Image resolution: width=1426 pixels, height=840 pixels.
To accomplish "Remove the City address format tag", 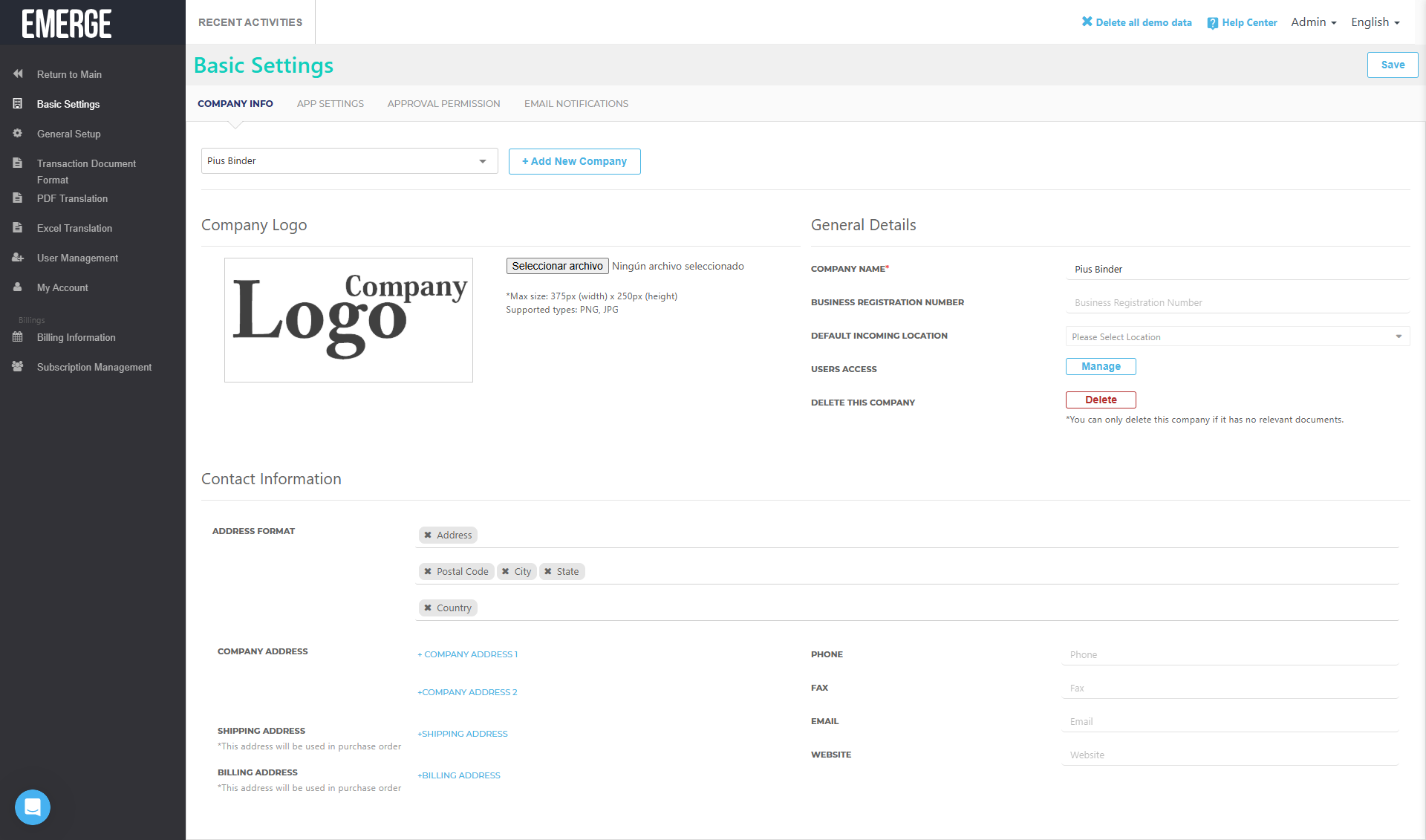I will coord(506,572).
